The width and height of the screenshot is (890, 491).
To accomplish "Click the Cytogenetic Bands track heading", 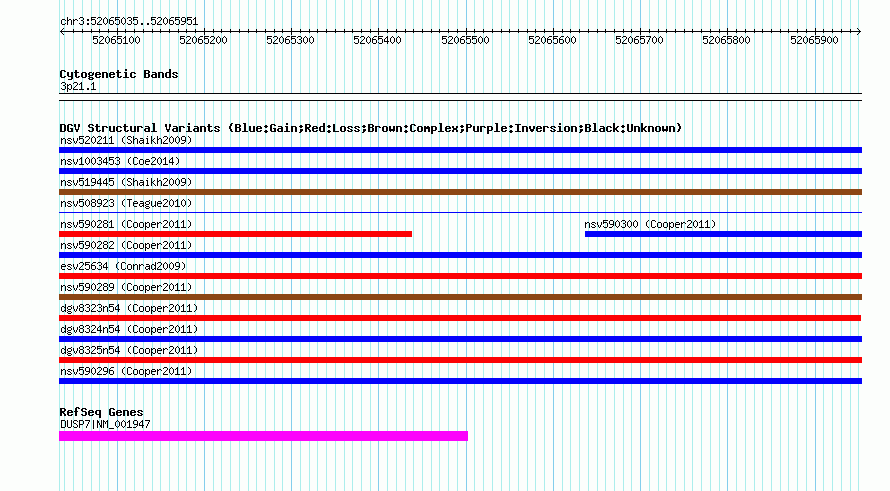I will point(119,74).
